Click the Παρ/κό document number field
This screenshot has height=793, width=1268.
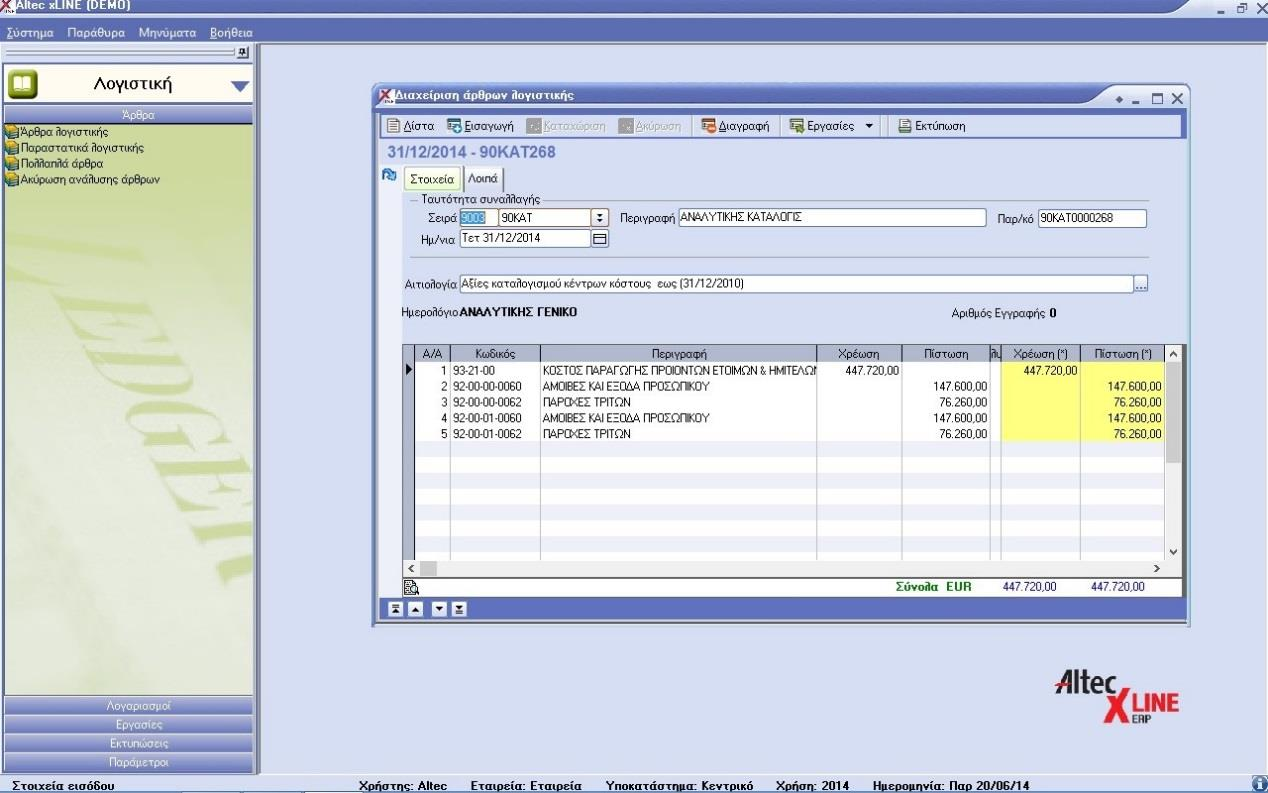[x=1092, y=218]
